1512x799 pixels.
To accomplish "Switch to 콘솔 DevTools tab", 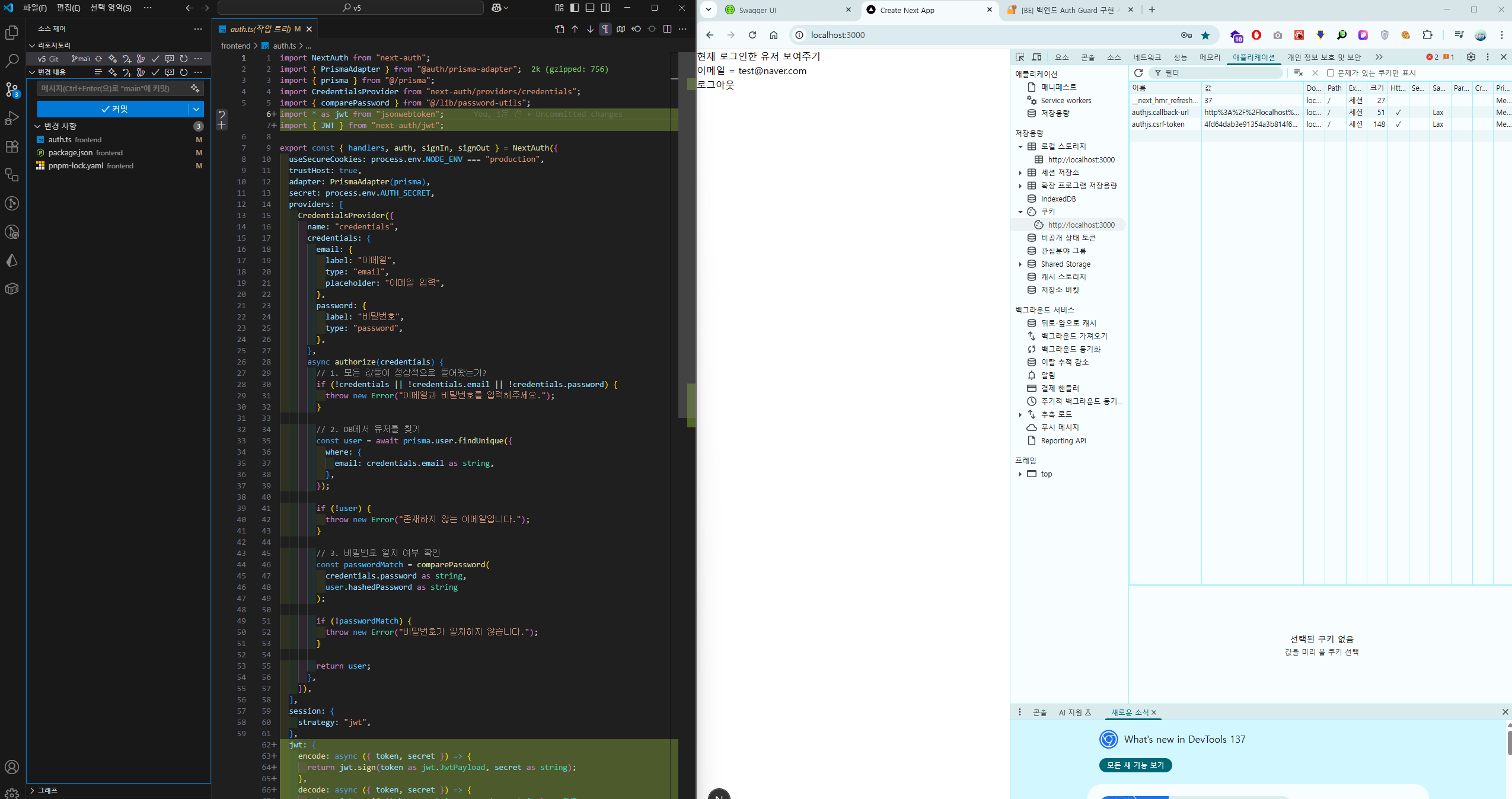I will 1087,57.
